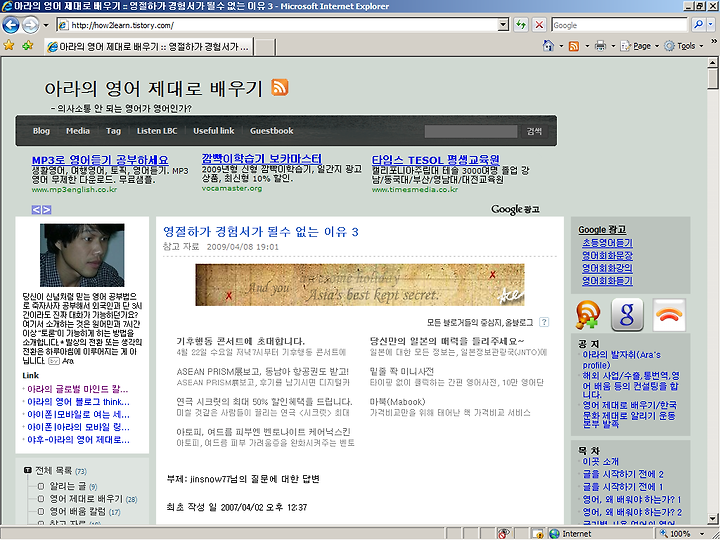Viewport: 720px width, 540px height.
Task: Click the Add to Favorites icon
Action: tap(28, 45)
